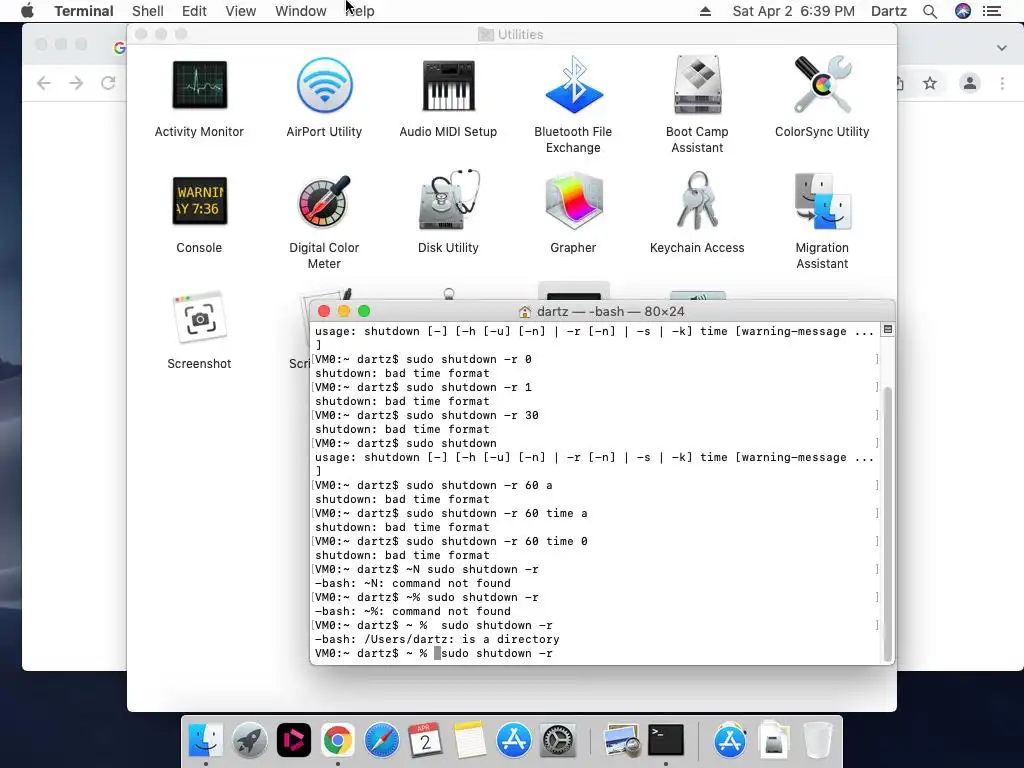1024x768 pixels.
Task: Open Chrome's three-dot menu
Action: (1002, 83)
